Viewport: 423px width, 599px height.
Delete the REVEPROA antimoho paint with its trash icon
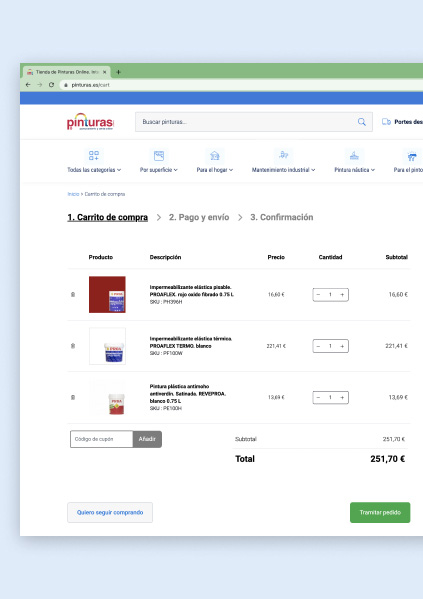pos(73,397)
